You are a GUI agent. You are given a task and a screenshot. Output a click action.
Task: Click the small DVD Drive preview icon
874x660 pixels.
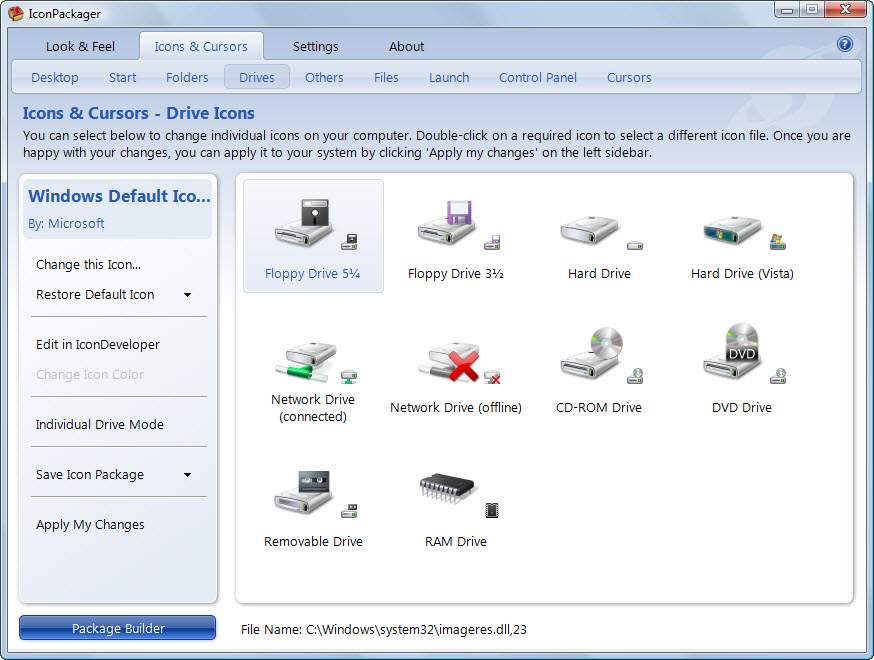[x=778, y=376]
